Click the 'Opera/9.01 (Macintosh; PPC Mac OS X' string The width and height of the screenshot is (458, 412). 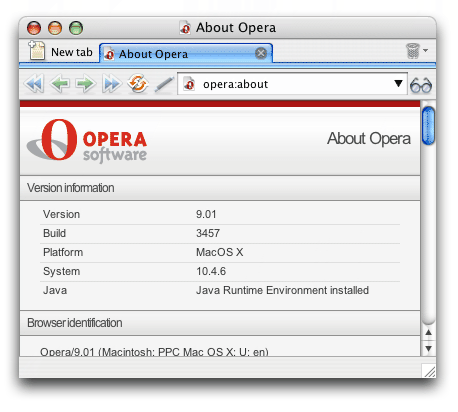tap(154, 352)
